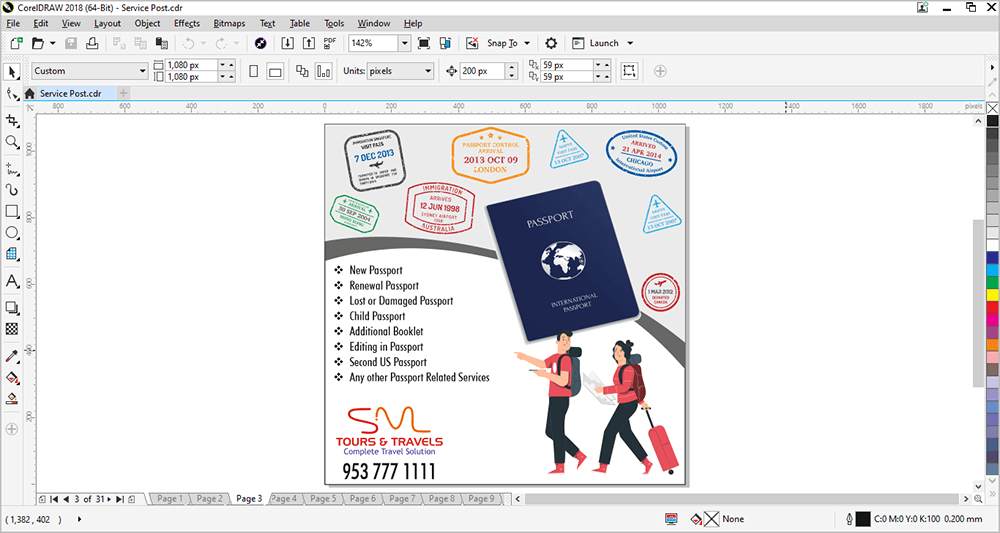Click the outline color black swatch in status bar
The image size is (1000, 533).
[862, 519]
